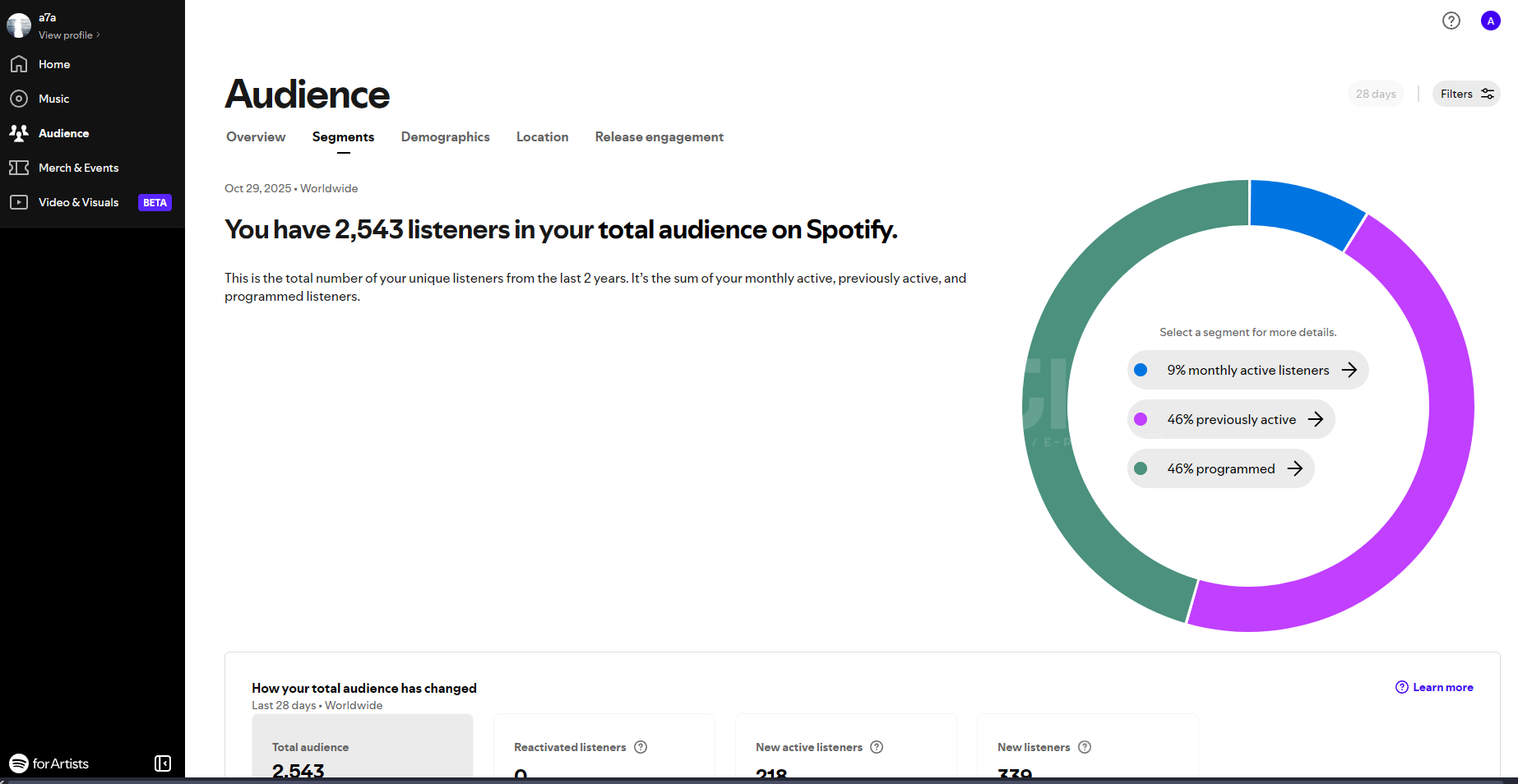Show New active listeners info icon
This screenshot has height=784, width=1518.
coord(877,747)
